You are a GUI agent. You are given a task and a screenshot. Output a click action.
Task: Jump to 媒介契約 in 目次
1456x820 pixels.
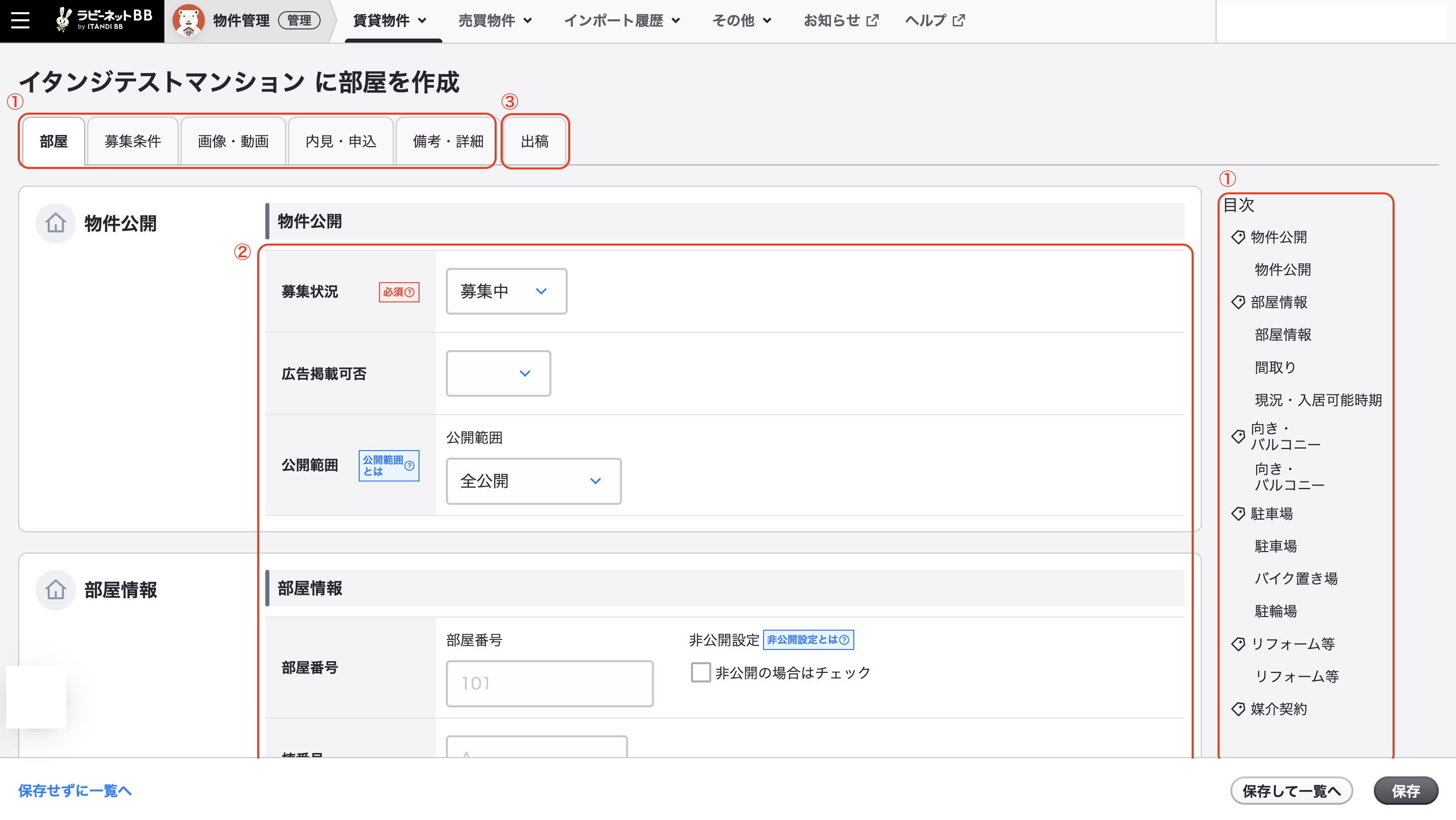[1278, 708]
